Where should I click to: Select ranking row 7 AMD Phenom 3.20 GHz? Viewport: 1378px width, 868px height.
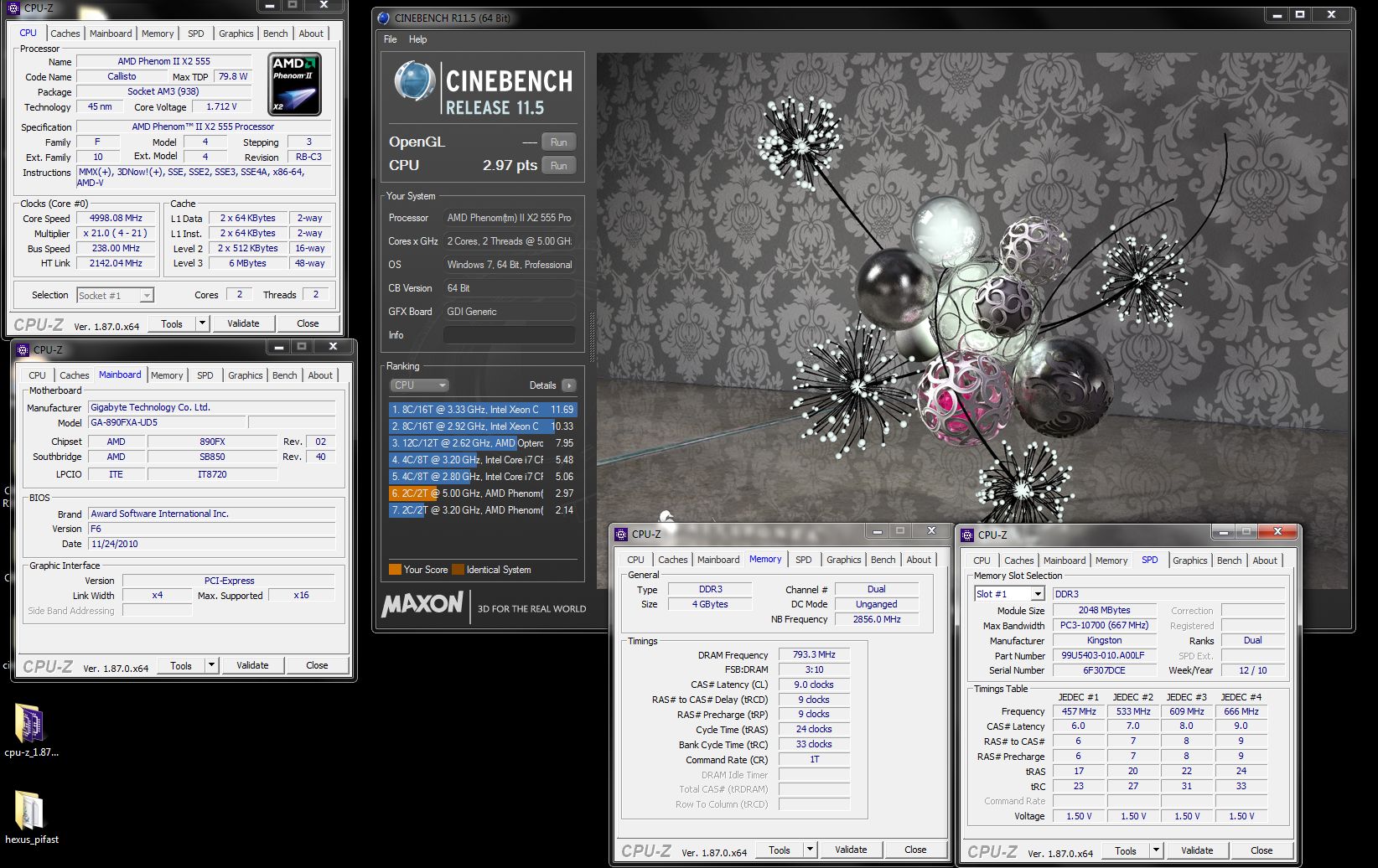pos(483,510)
